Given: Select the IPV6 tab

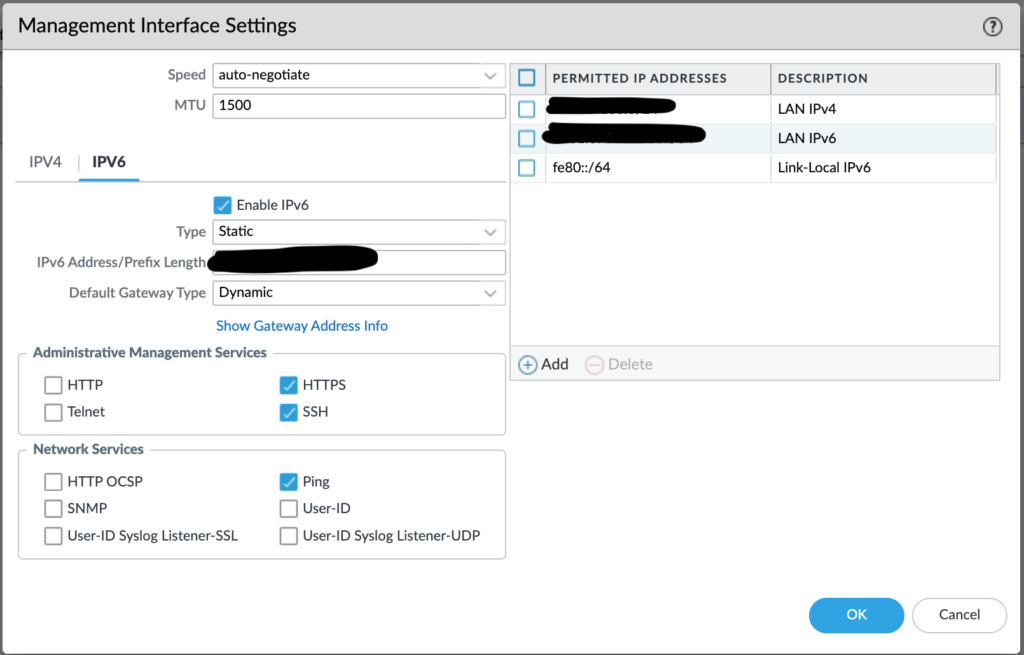Looking at the screenshot, I should click(109, 162).
